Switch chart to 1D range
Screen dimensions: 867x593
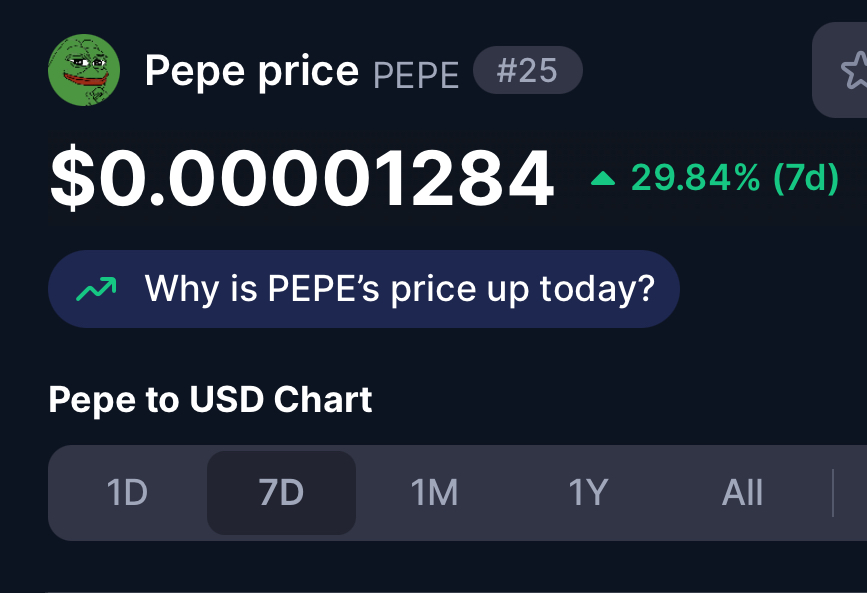(x=127, y=492)
